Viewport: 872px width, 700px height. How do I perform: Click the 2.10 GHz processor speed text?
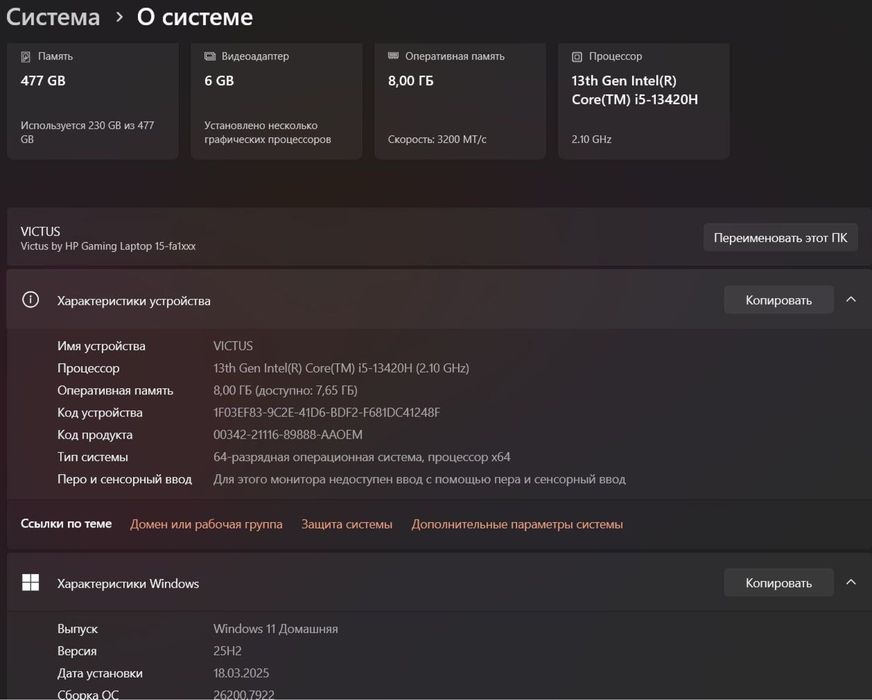click(591, 140)
